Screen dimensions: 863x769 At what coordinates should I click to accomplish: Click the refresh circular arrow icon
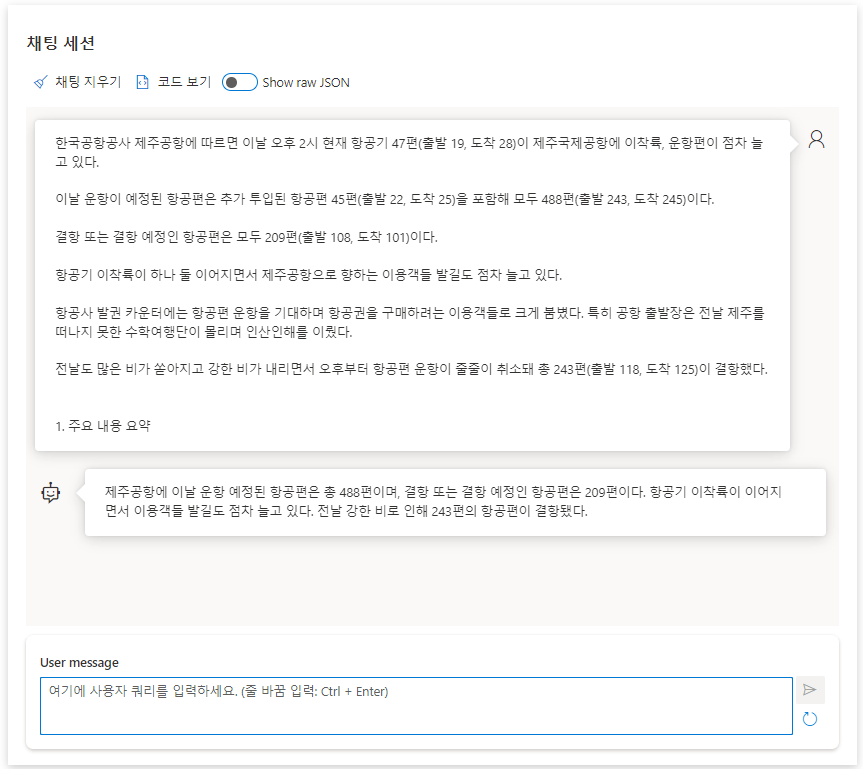[x=810, y=719]
